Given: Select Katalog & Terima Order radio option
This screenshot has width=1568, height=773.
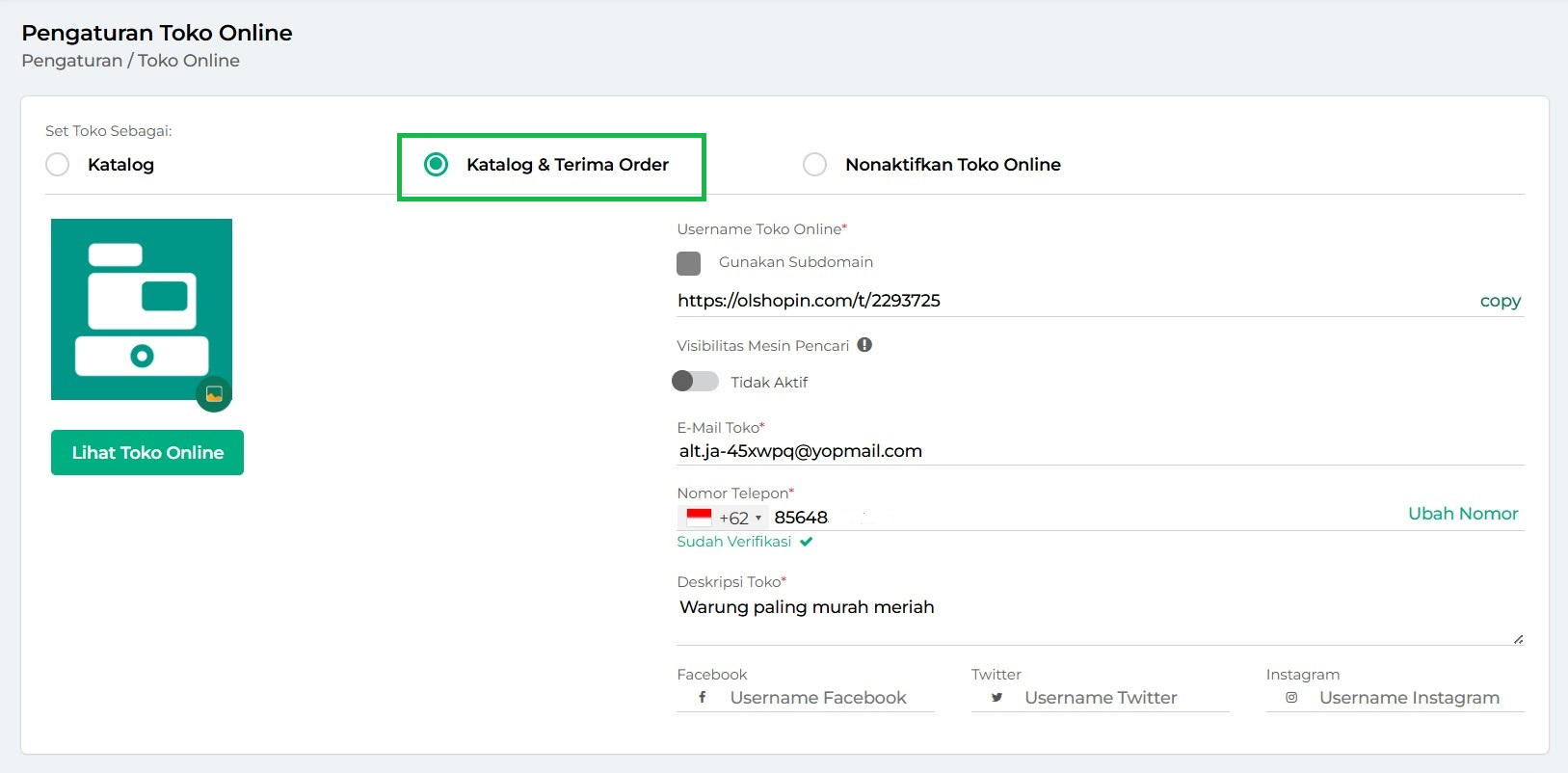Looking at the screenshot, I should pos(437,165).
